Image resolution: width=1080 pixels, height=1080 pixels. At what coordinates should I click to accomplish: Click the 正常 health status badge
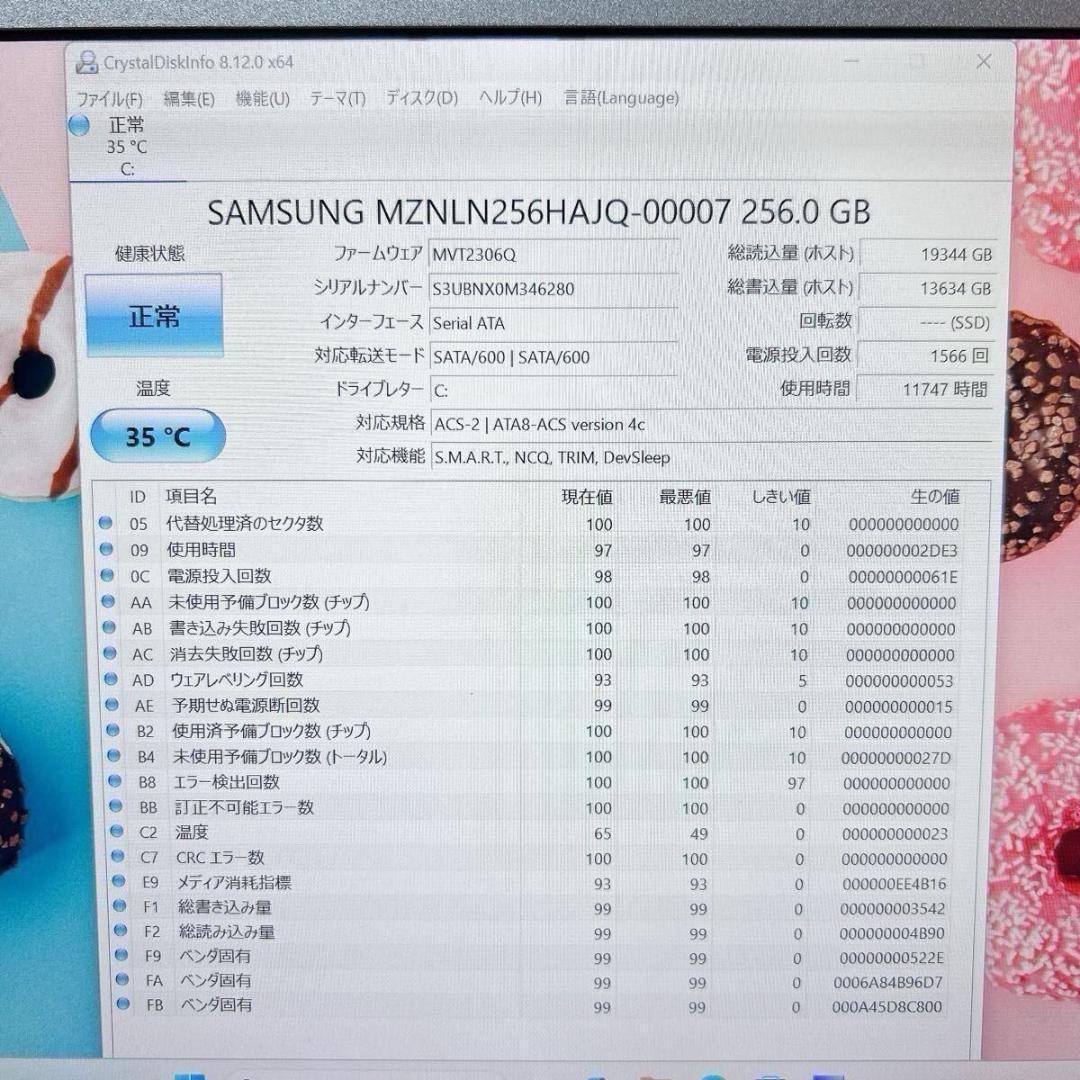pyautogui.click(x=155, y=317)
